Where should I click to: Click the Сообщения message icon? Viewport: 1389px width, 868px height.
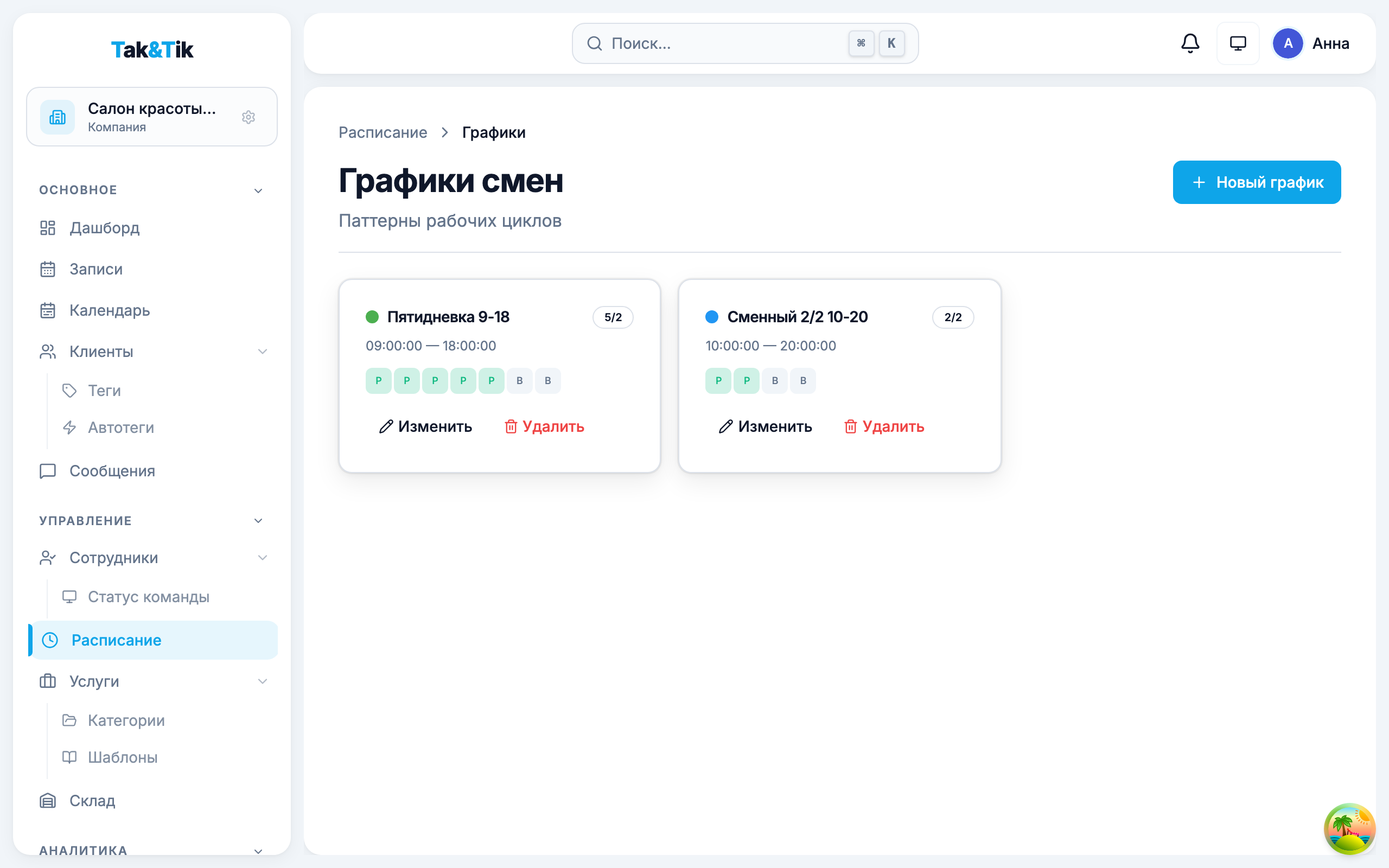point(48,471)
